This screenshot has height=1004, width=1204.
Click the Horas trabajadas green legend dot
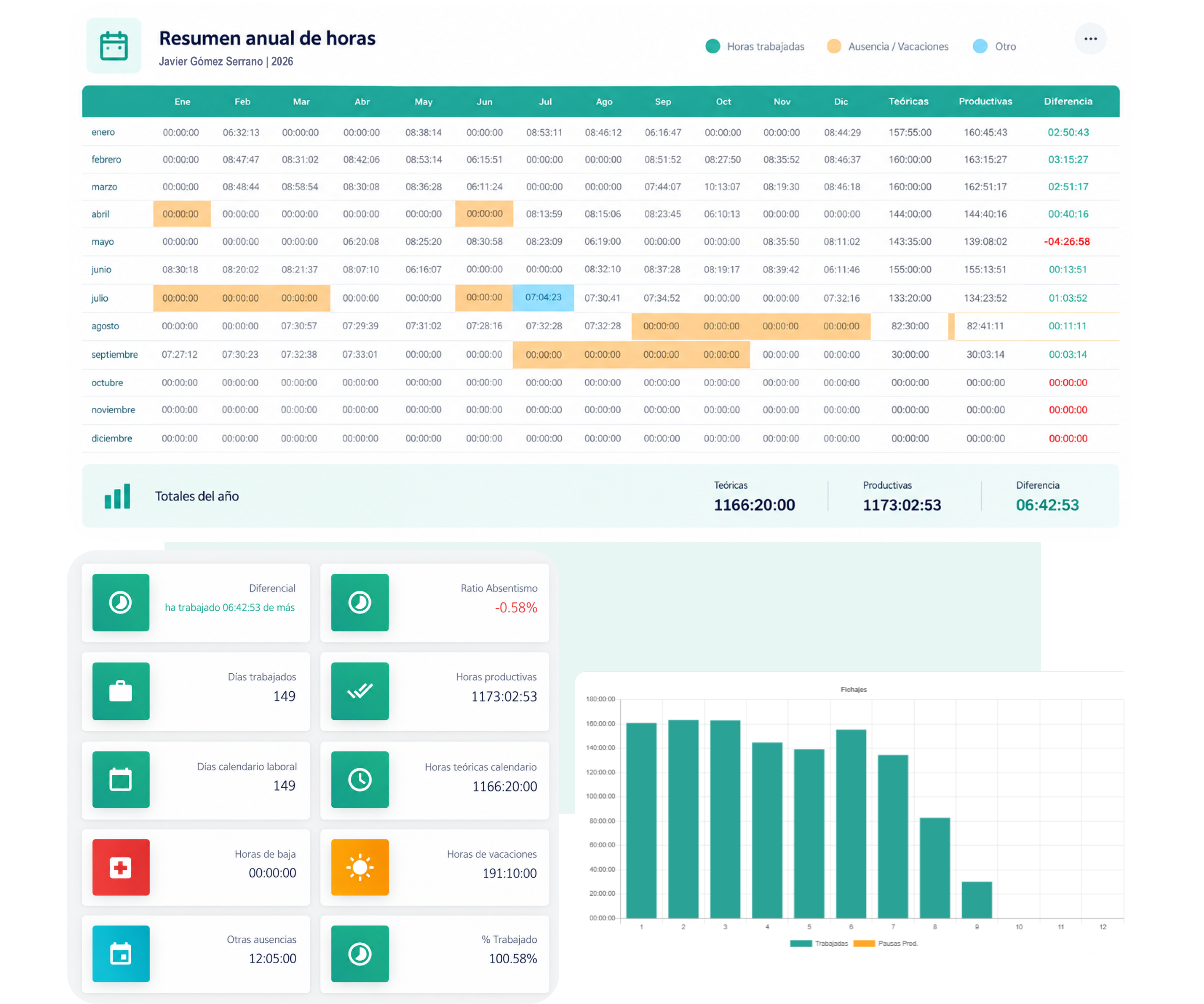point(713,47)
